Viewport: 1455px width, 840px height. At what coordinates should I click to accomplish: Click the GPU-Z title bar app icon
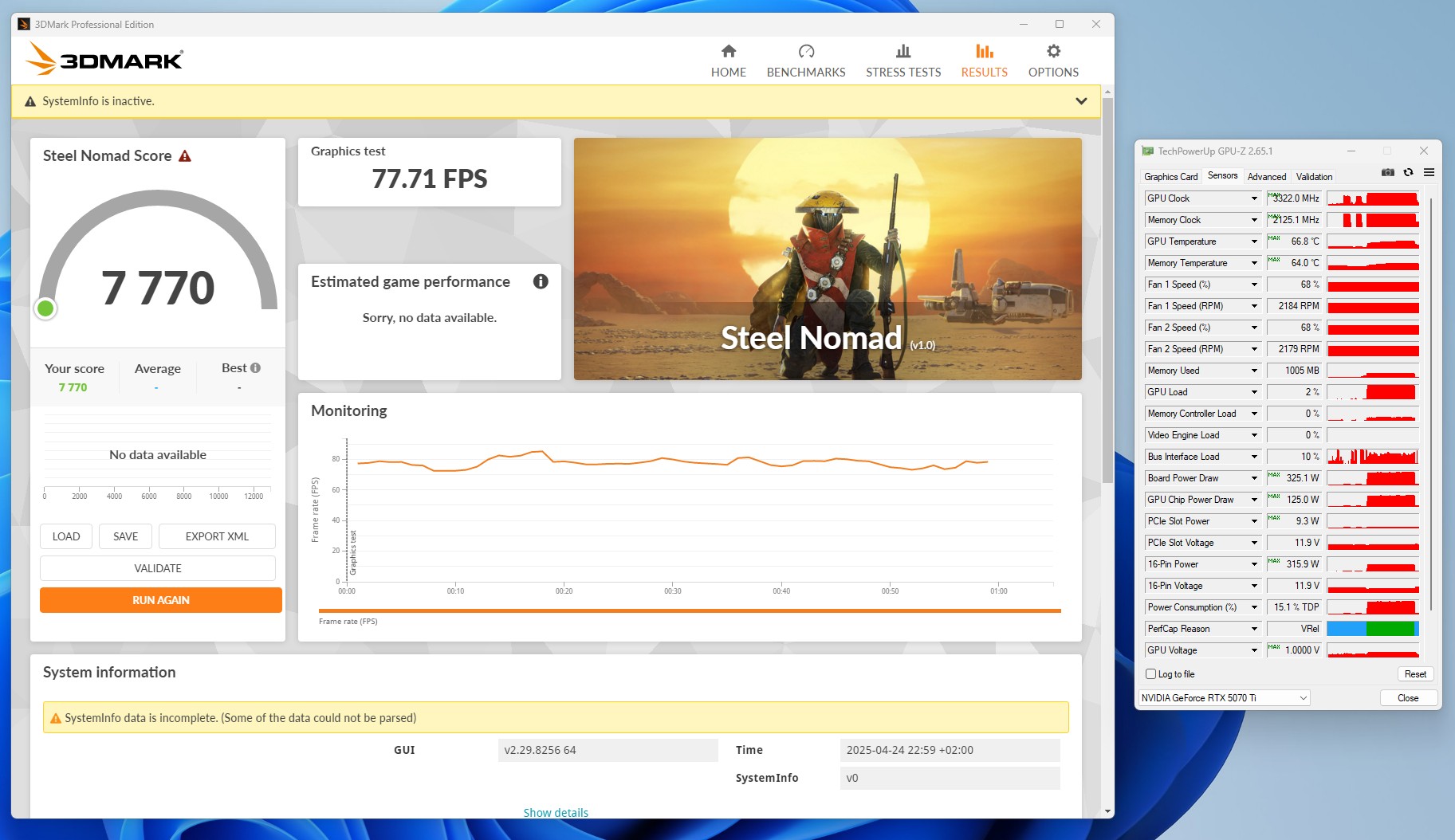[x=1147, y=151]
